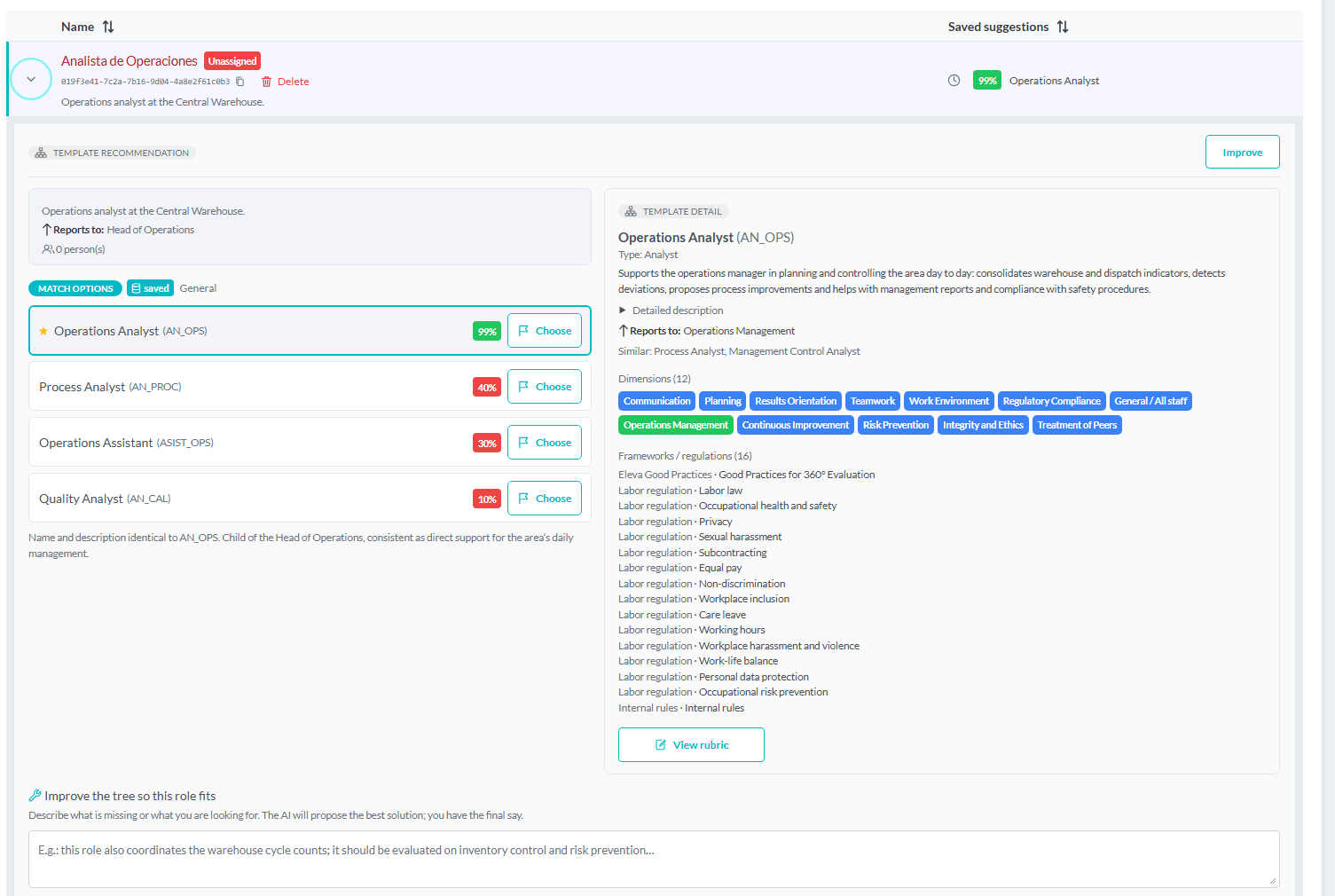
Task: Select the Operations Analyst starred match row
Action: 310,330
